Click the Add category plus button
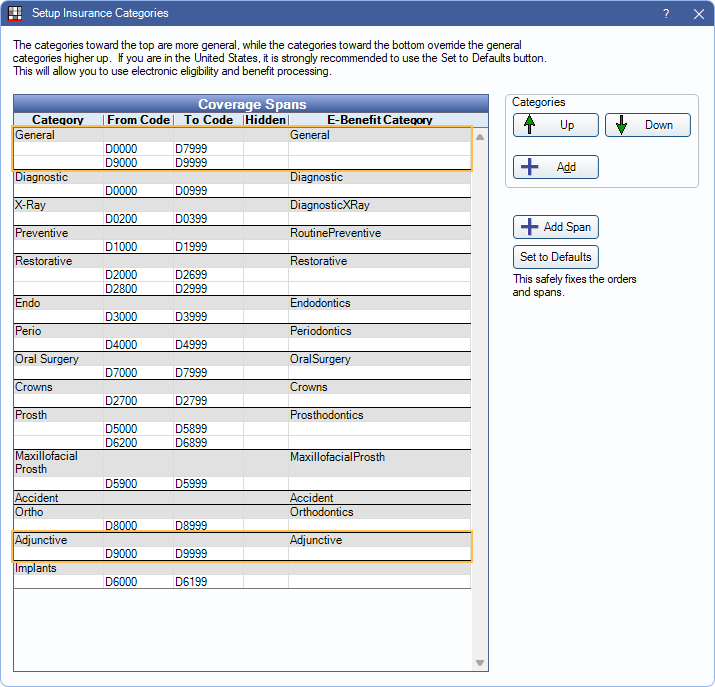Viewport: 715px width, 687px height. tap(555, 167)
